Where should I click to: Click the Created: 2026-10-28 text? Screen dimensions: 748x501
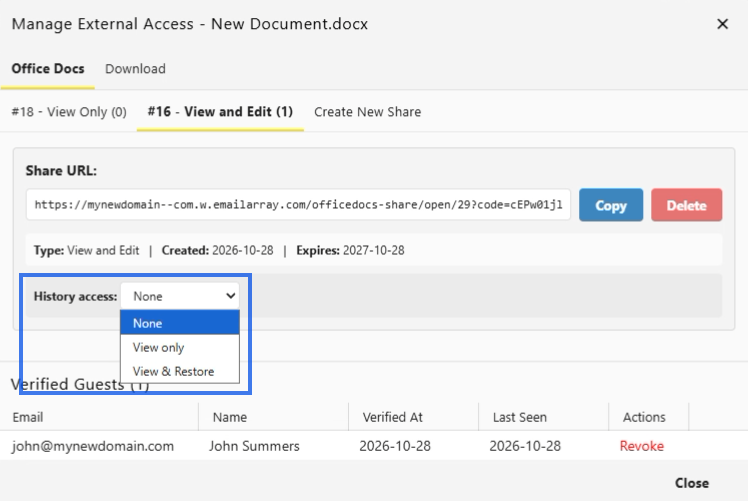218,250
